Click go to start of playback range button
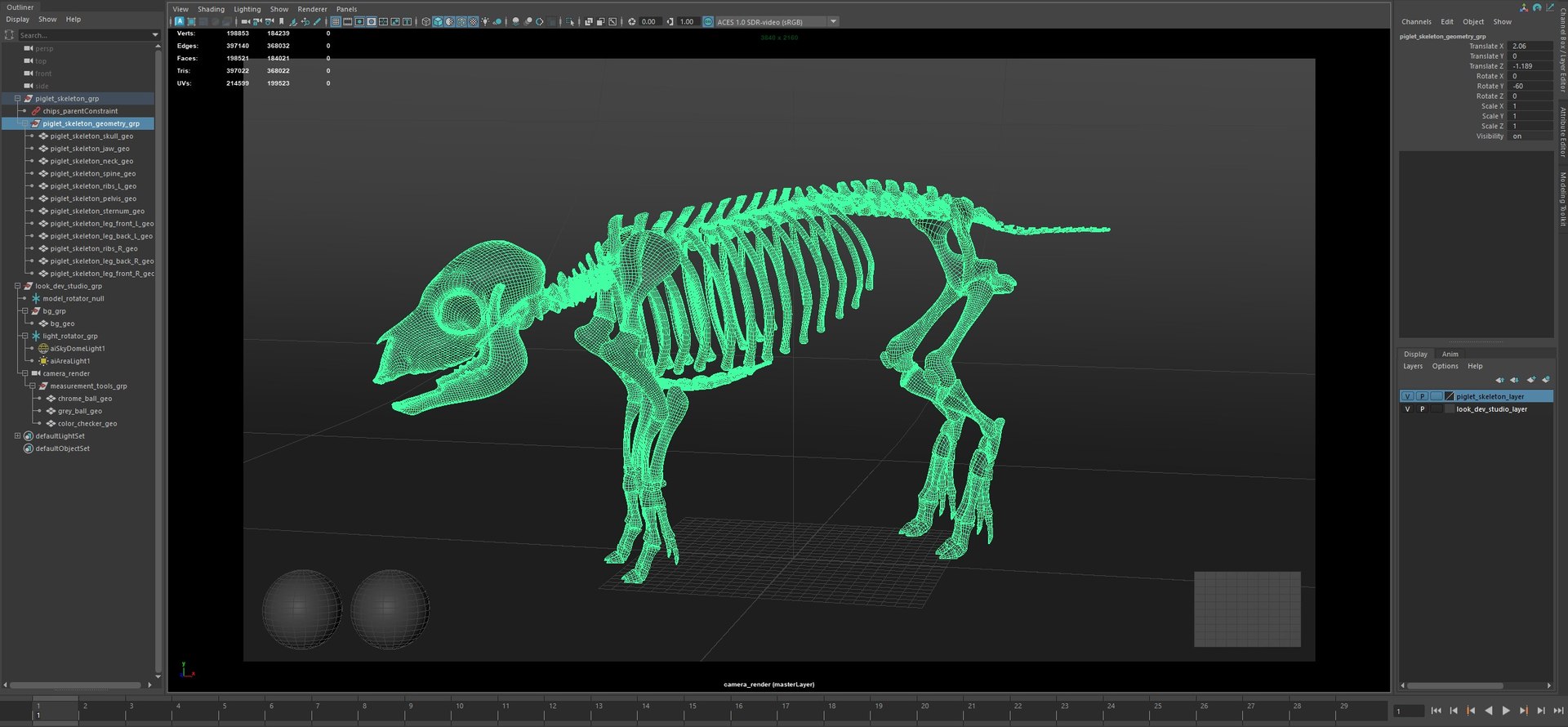The image size is (1568, 727). click(1437, 711)
